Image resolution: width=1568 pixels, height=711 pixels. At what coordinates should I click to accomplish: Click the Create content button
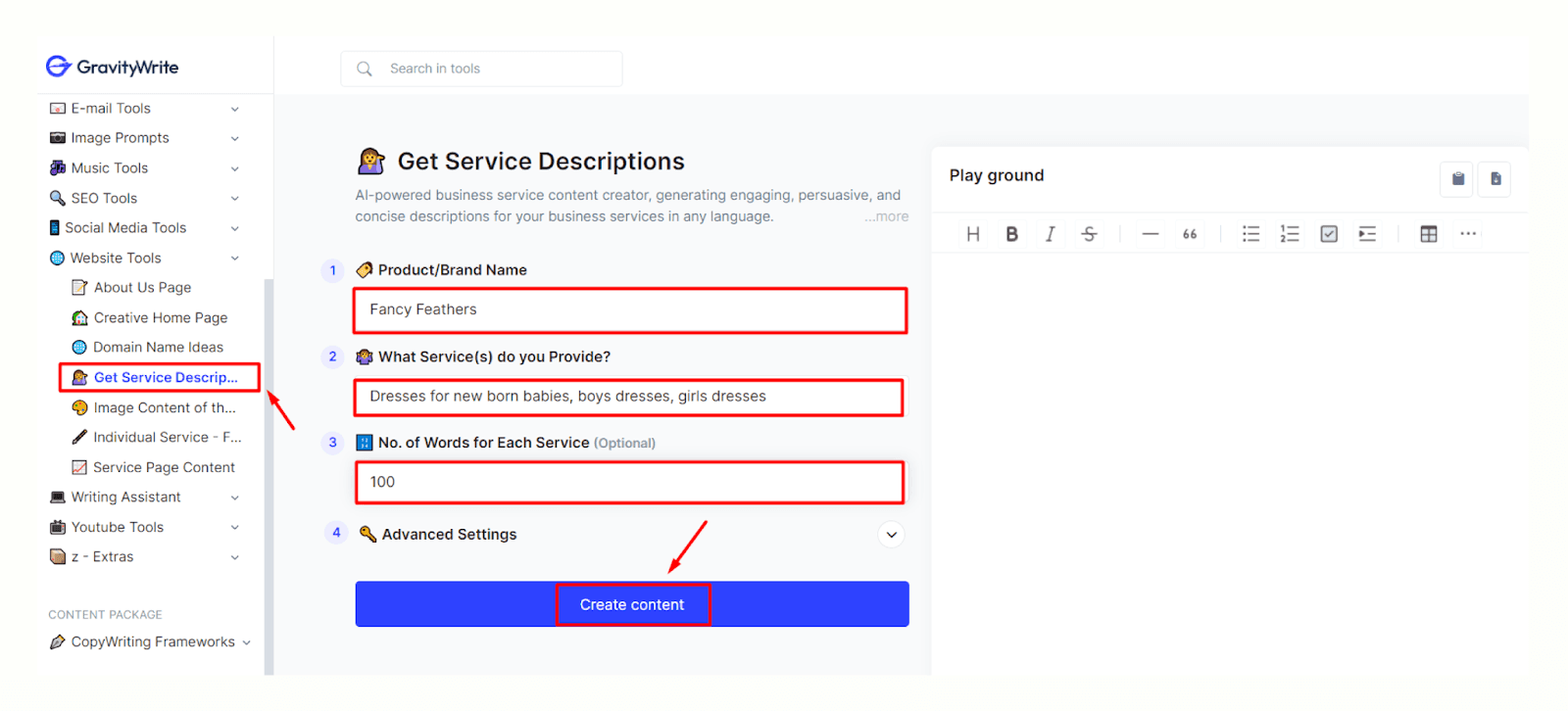(632, 604)
